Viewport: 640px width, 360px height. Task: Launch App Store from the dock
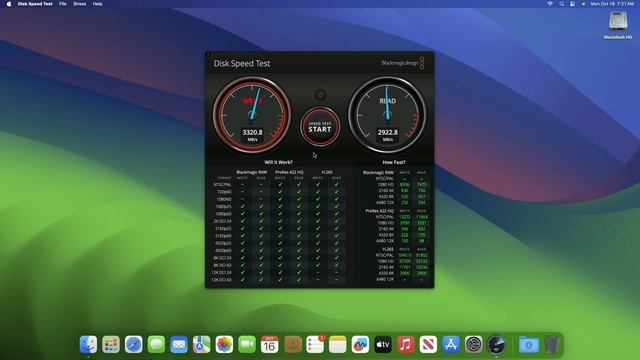click(451, 344)
